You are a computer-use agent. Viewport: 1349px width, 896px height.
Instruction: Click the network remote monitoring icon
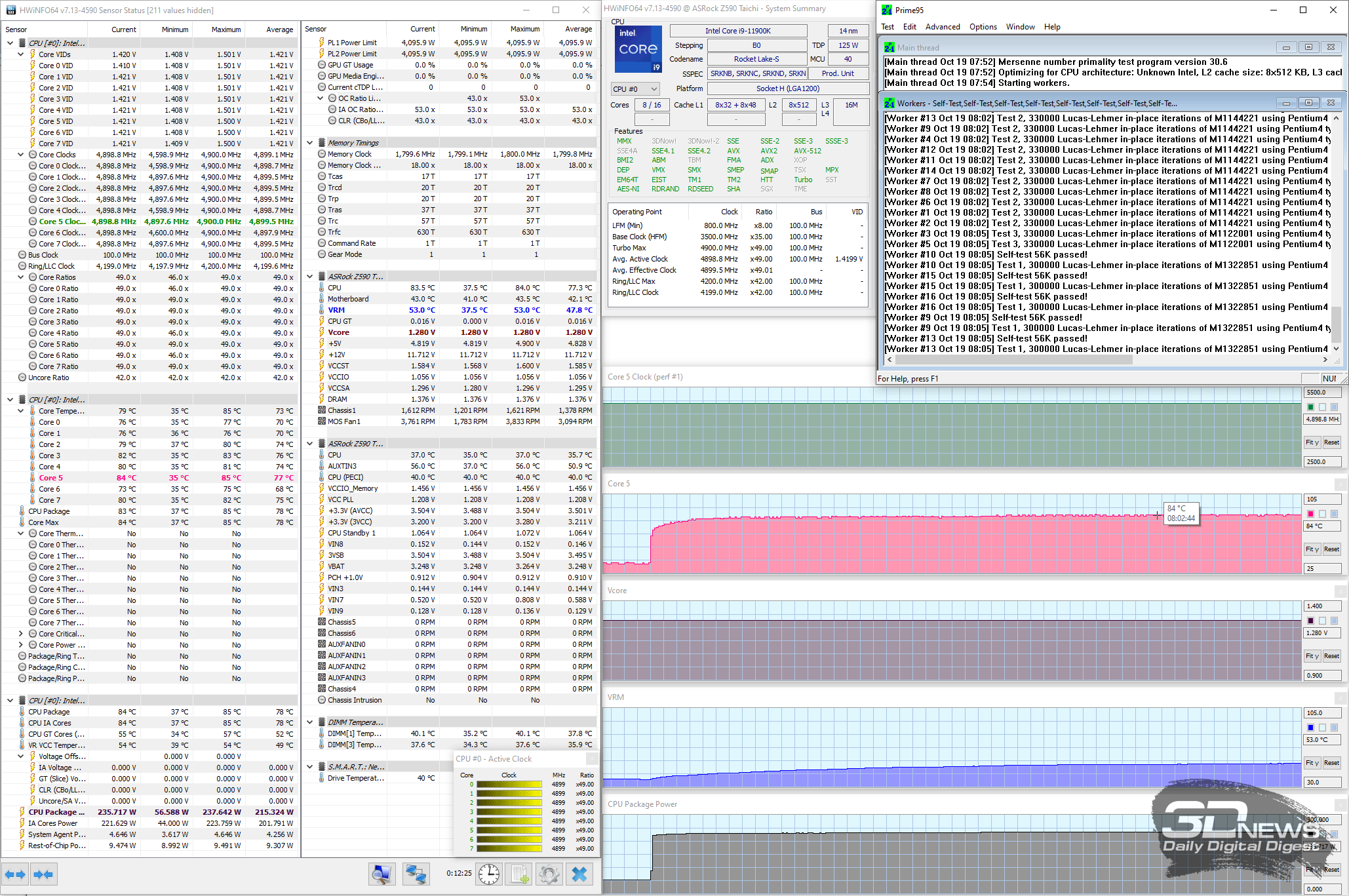pyautogui.click(x=416, y=874)
